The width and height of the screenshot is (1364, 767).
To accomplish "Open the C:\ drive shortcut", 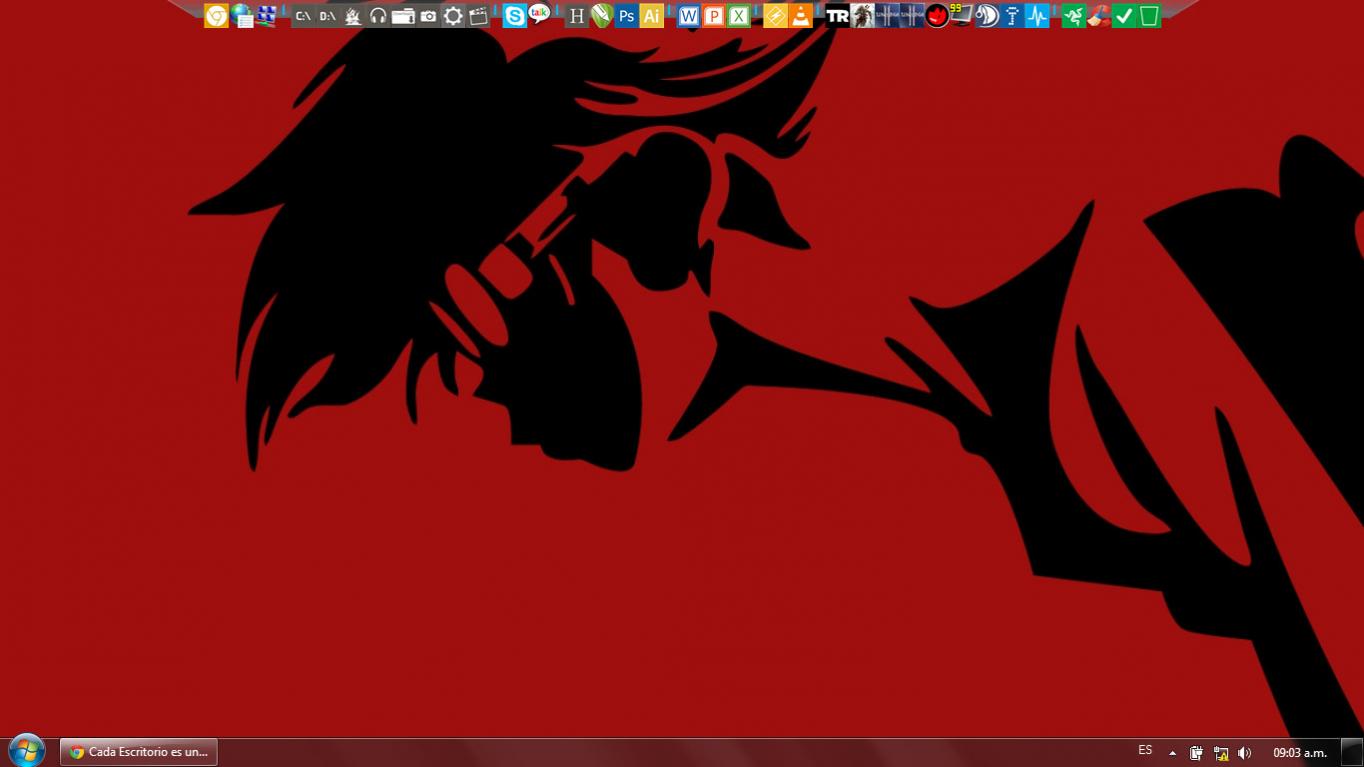I will pos(302,16).
